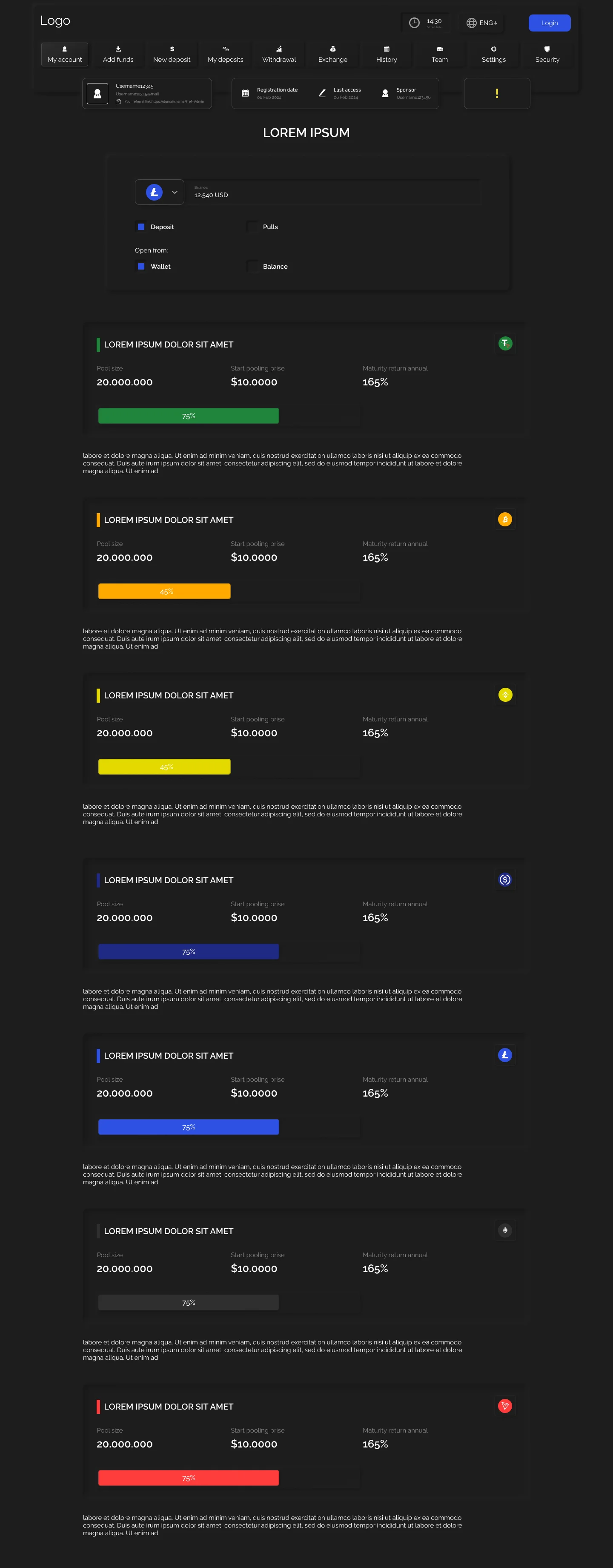Open the Withdrawal menu tab
Image resolution: width=613 pixels, height=1568 pixels.
coord(279,54)
